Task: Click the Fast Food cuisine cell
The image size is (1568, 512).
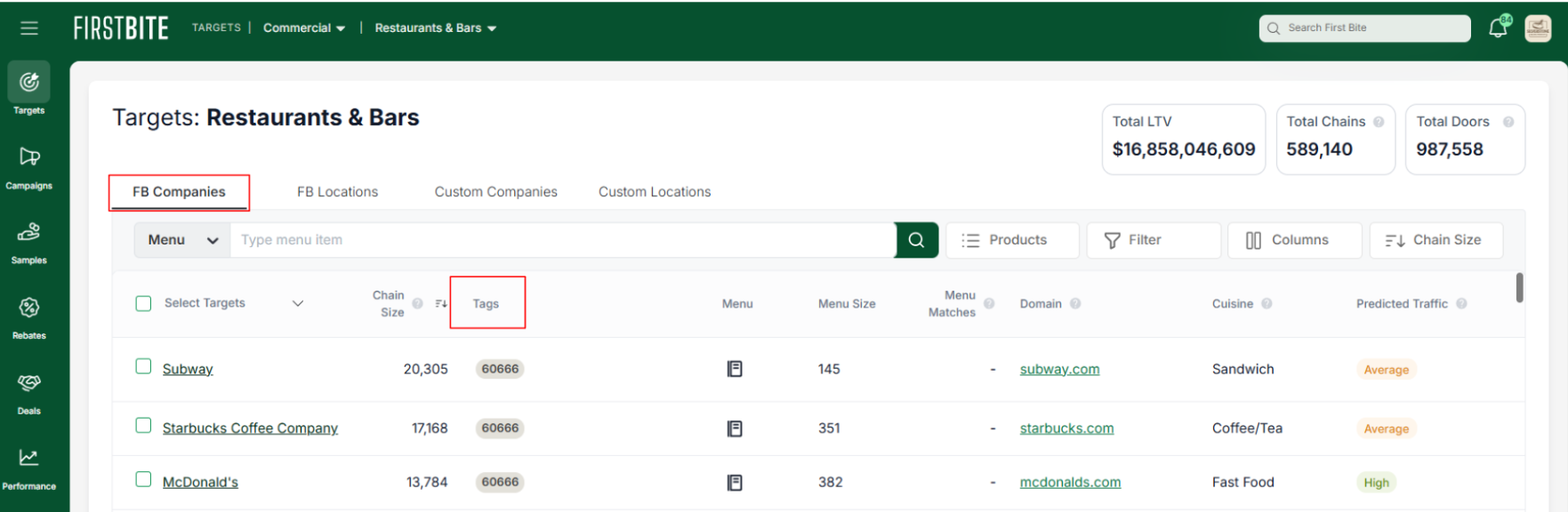Action: [1242, 483]
